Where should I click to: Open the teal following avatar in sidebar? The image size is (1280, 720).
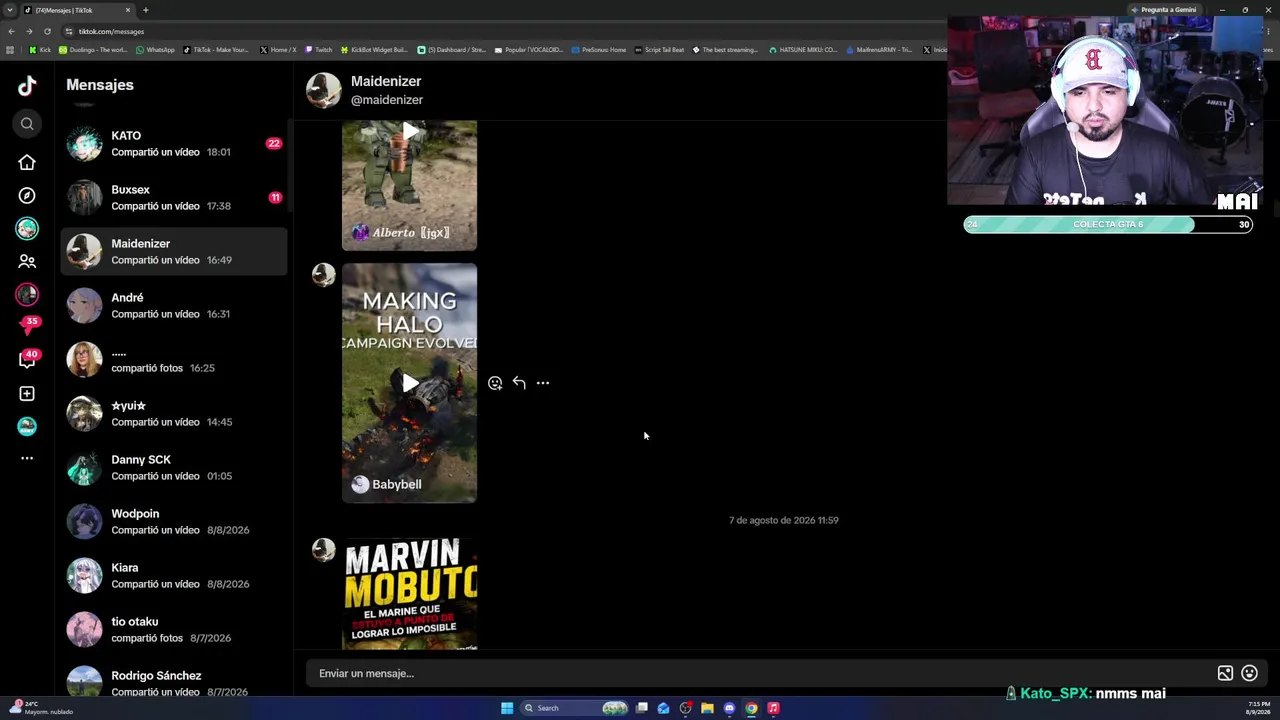point(27,229)
